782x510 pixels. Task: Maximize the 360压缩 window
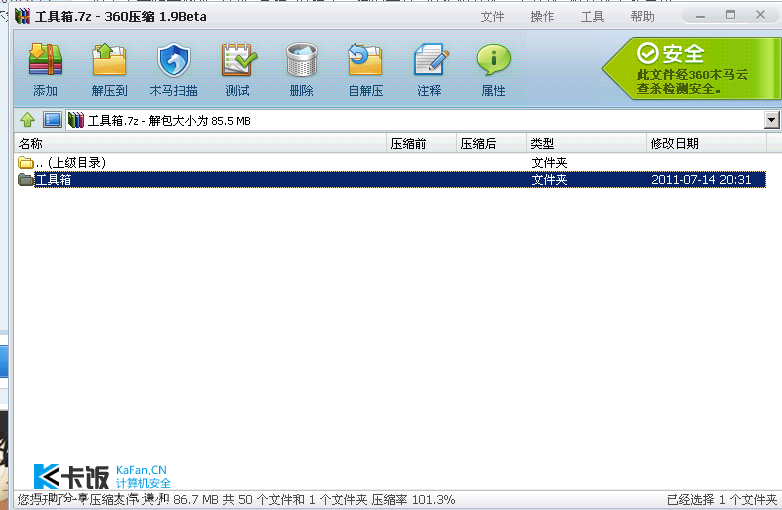731,15
